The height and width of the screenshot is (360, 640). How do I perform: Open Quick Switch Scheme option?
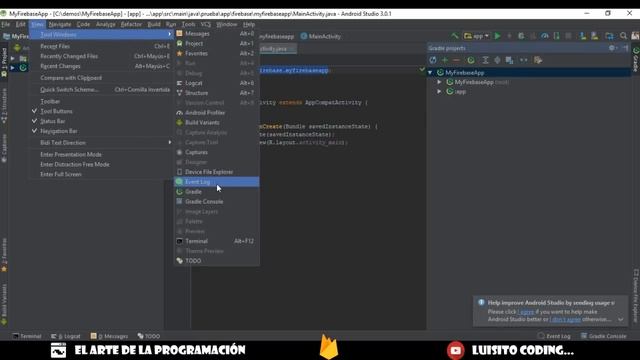[101, 89]
